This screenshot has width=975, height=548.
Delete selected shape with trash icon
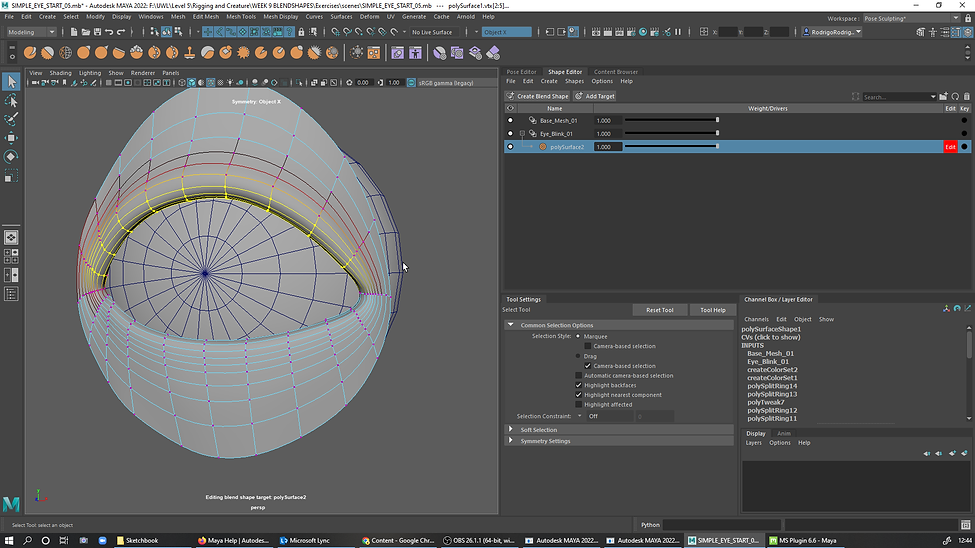coord(966,96)
